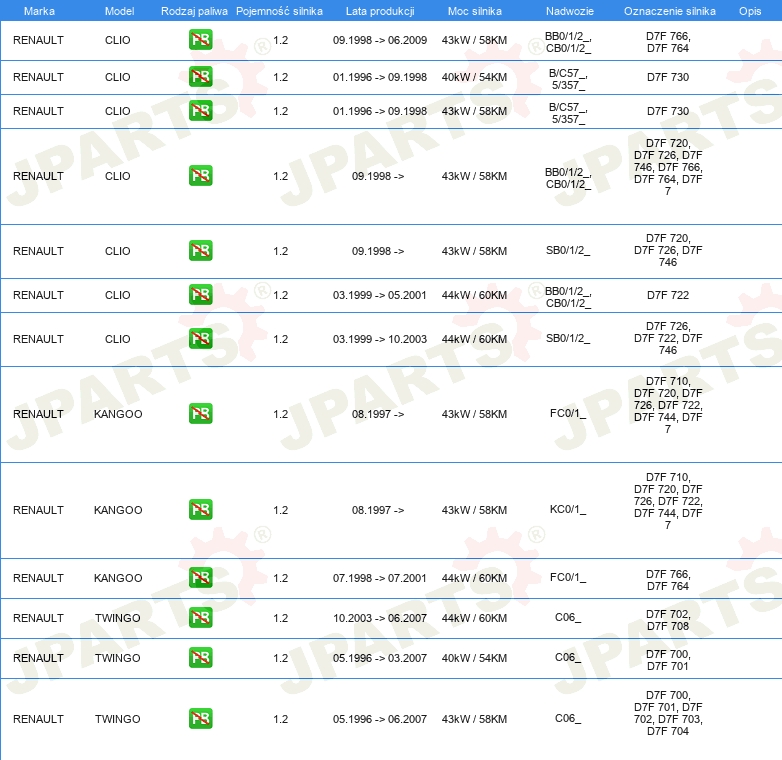Select engine capacity 1.2 in Kangoo KC0/1_ row

(x=280, y=510)
